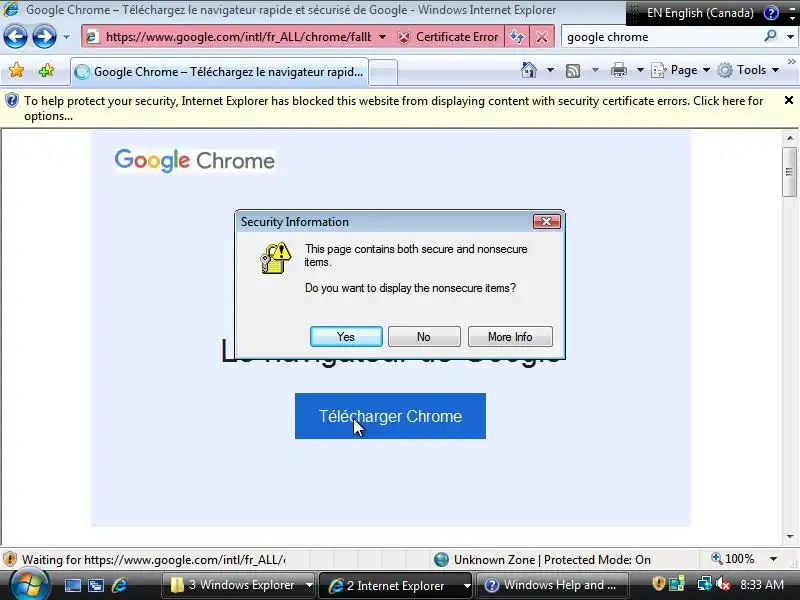This screenshot has width=800, height=600.
Task: Click the page scrollbar down arrow
Action: pos(790,537)
